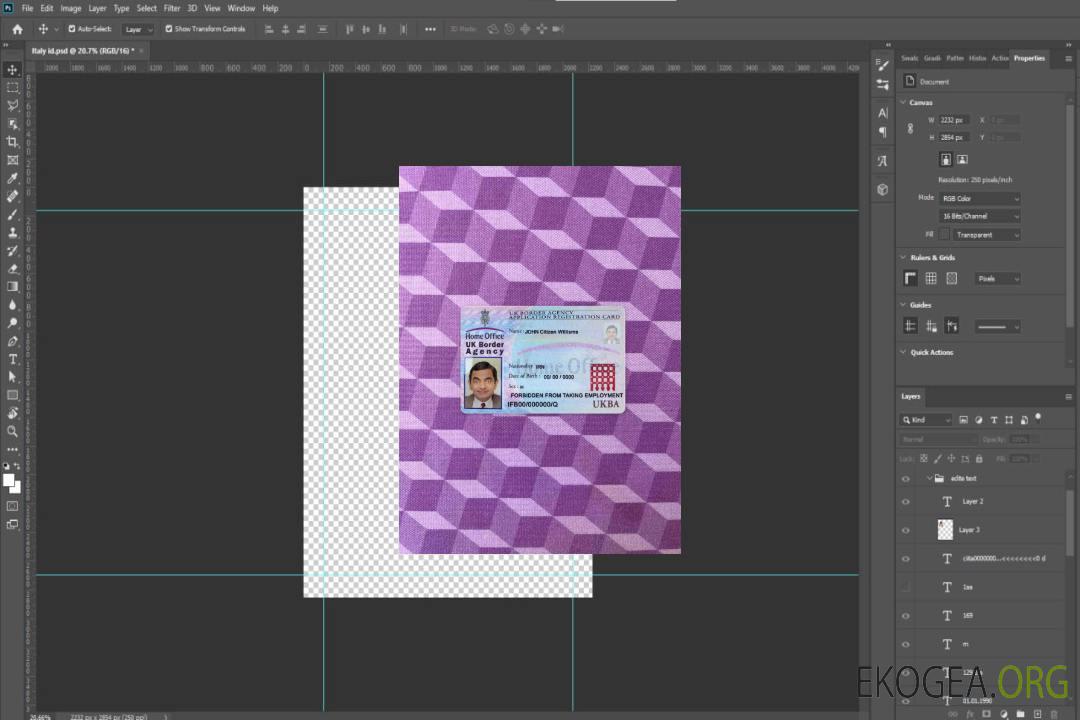Screen dimensions: 1080x720
Task: Select the Horizontal Type tool
Action: pyautogui.click(x=13, y=359)
